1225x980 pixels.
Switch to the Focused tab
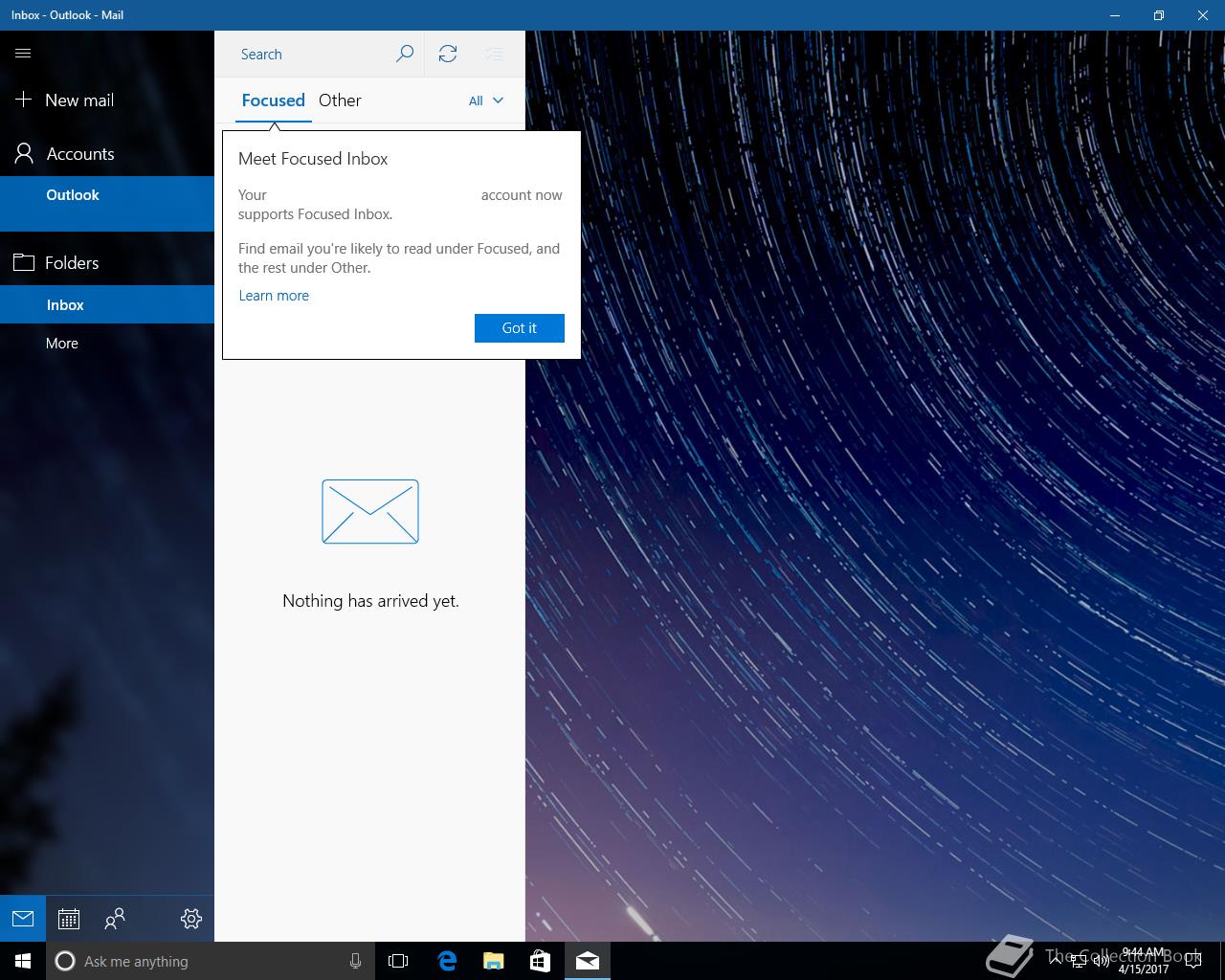[274, 100]
